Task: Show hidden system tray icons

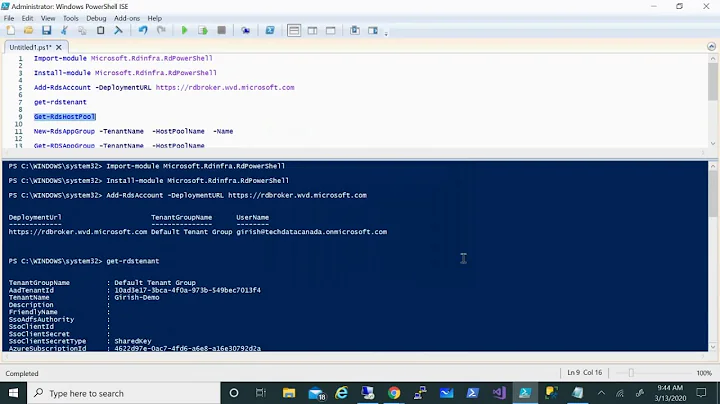Action: (x=601, y=393)
